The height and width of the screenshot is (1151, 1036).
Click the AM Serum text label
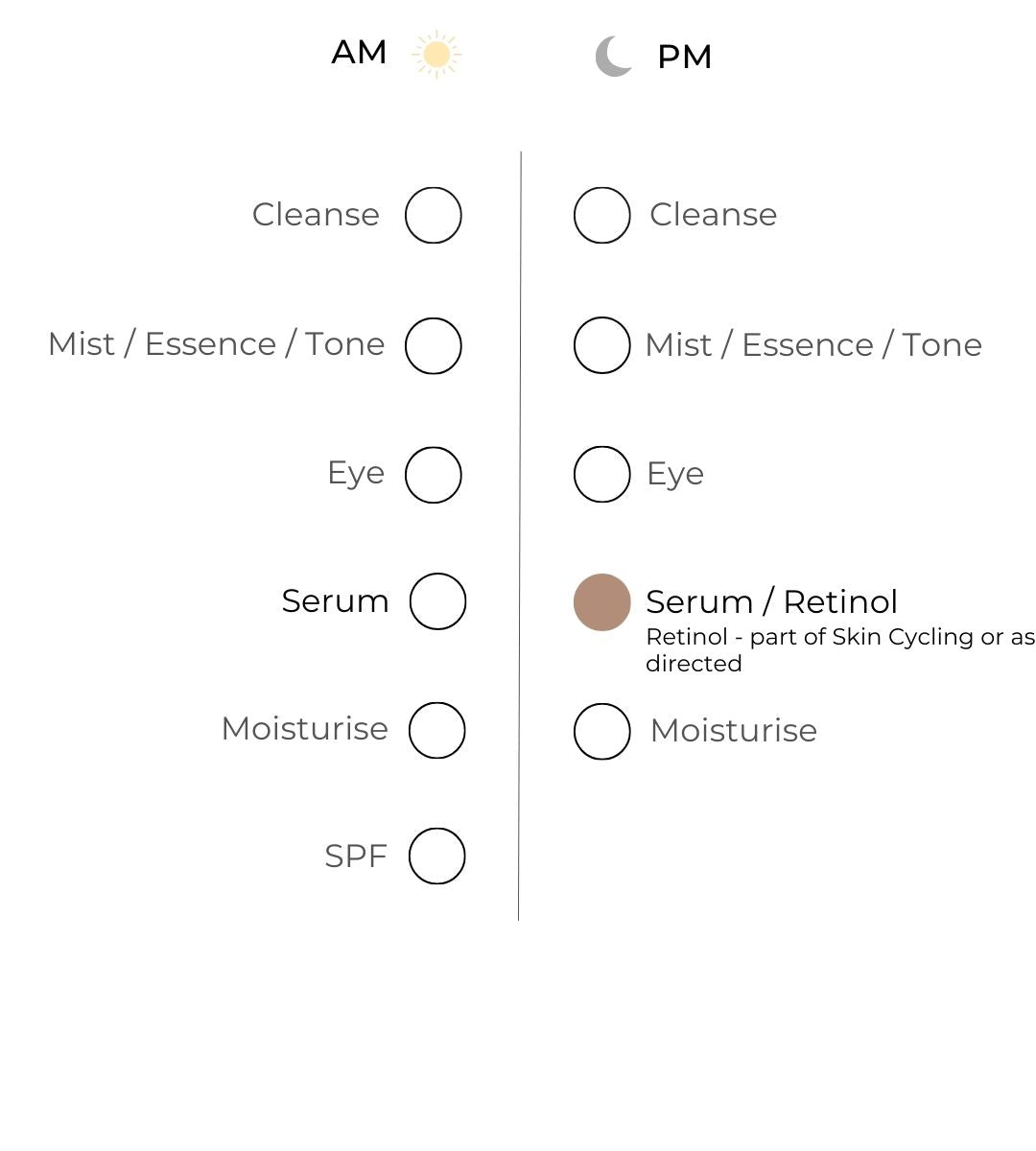(x=335, y=601)
